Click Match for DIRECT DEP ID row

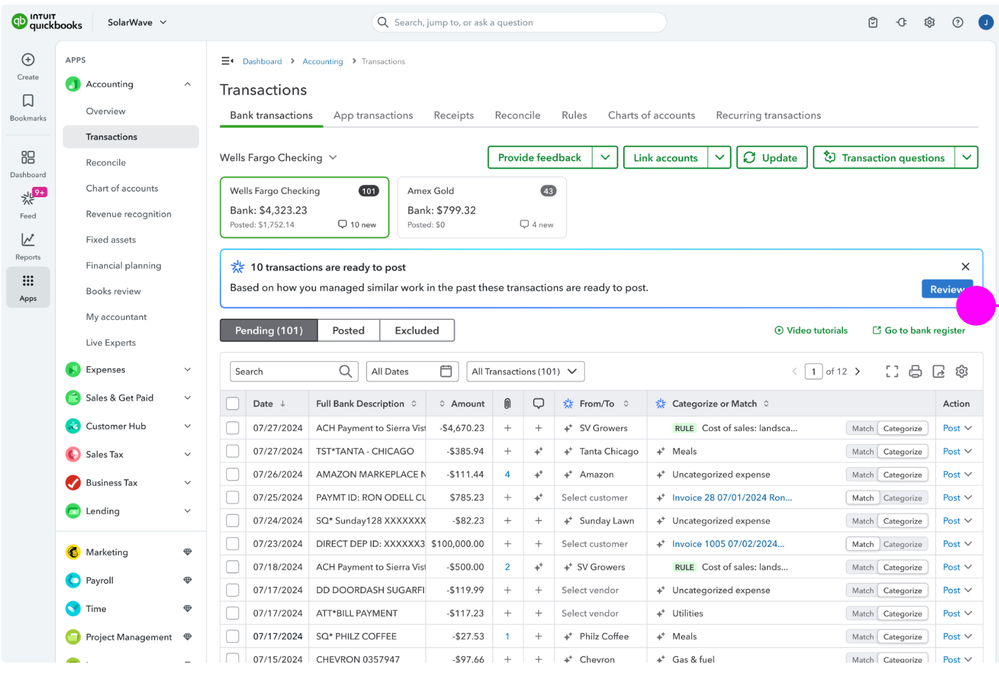[863, 544]
